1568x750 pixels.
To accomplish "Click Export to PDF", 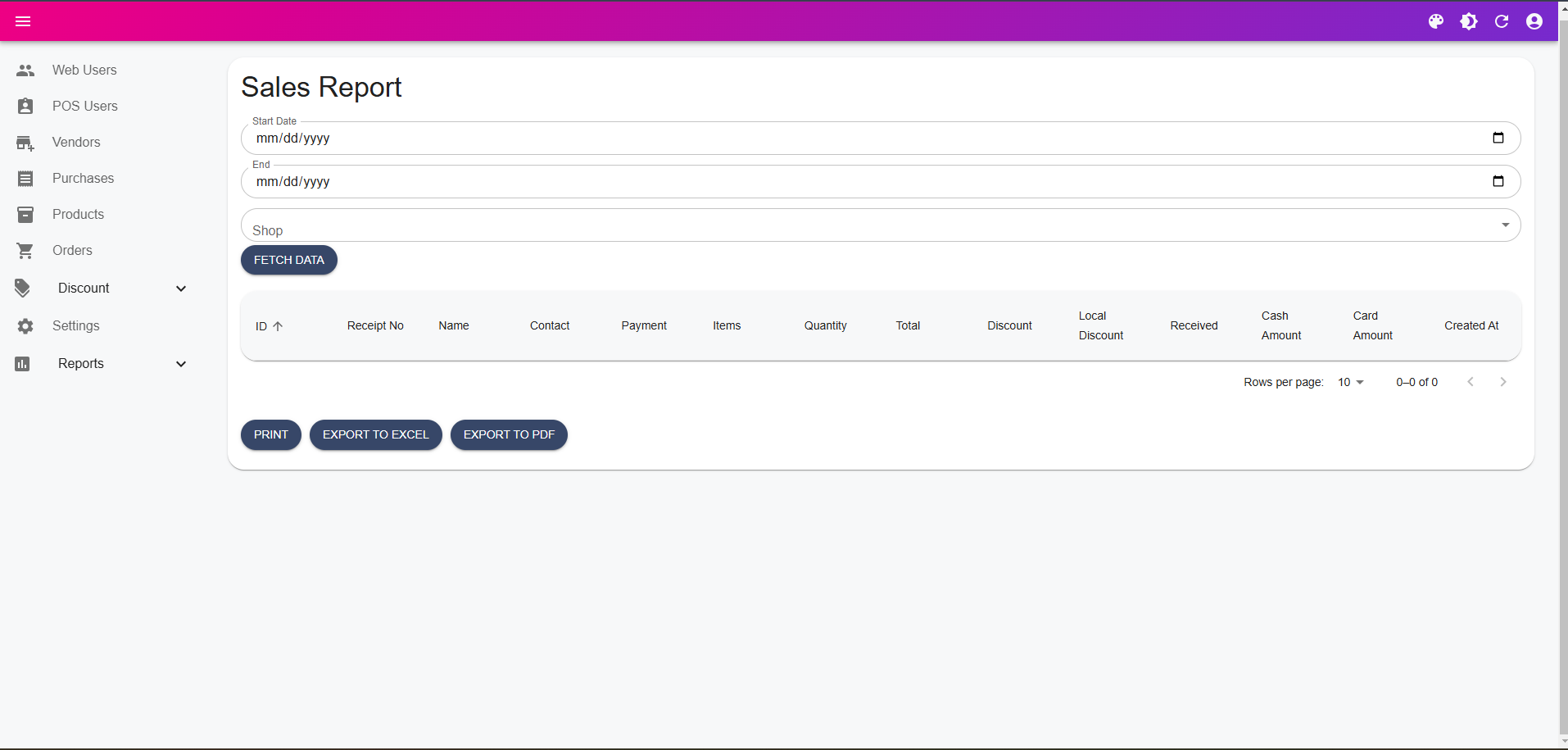I will click(x=509, y=434).
